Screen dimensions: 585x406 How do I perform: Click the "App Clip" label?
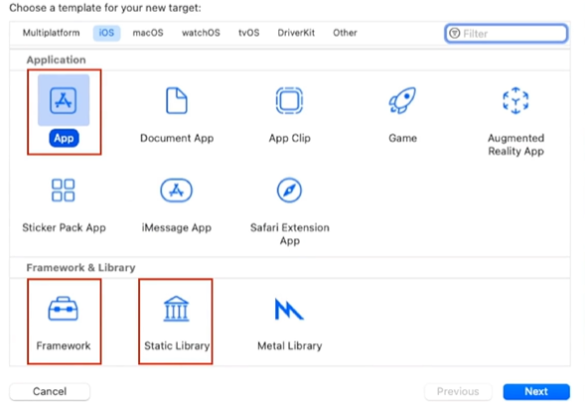[x=290, y=138]
